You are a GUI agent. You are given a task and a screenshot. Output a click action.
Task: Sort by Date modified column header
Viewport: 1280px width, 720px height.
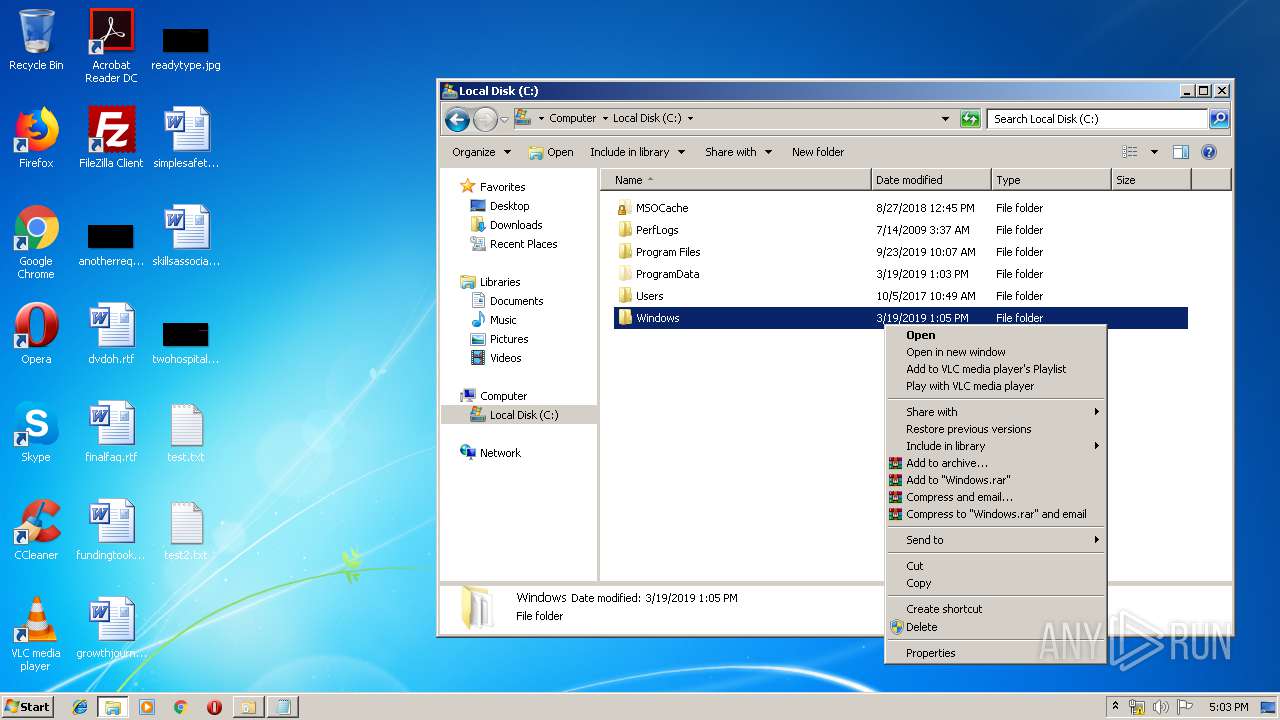click(932, 180)
